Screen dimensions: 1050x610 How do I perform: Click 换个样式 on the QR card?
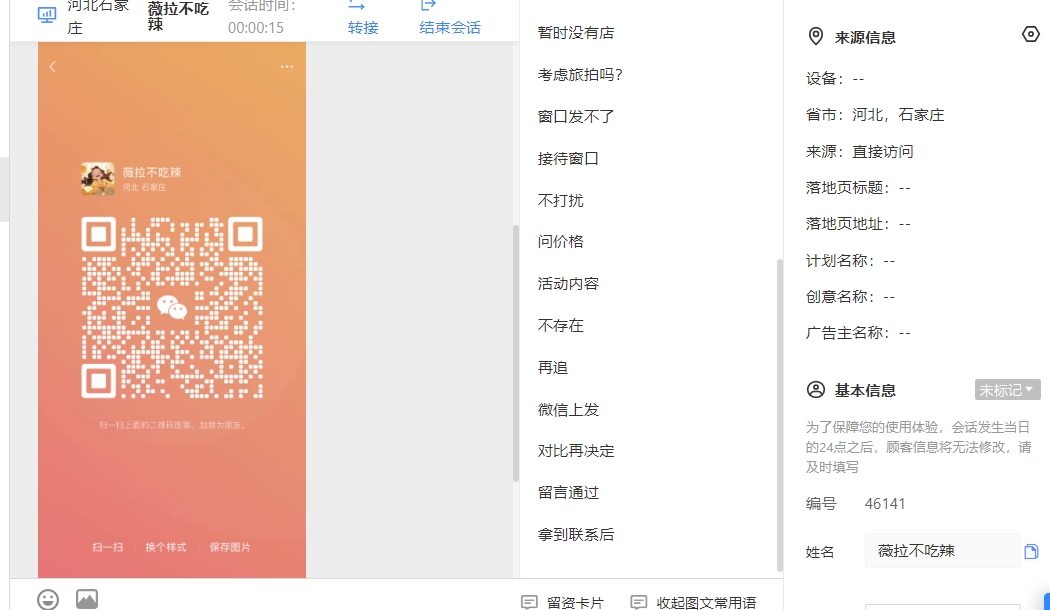[x=166, y=547]
